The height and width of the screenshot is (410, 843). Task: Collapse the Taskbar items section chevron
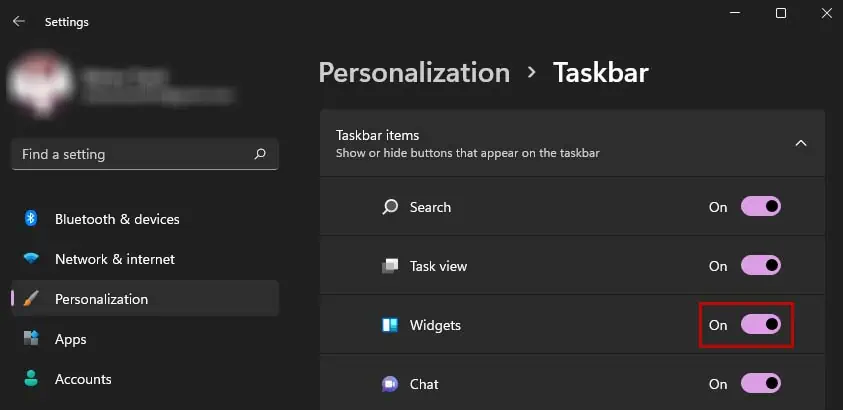coord(801,143)
